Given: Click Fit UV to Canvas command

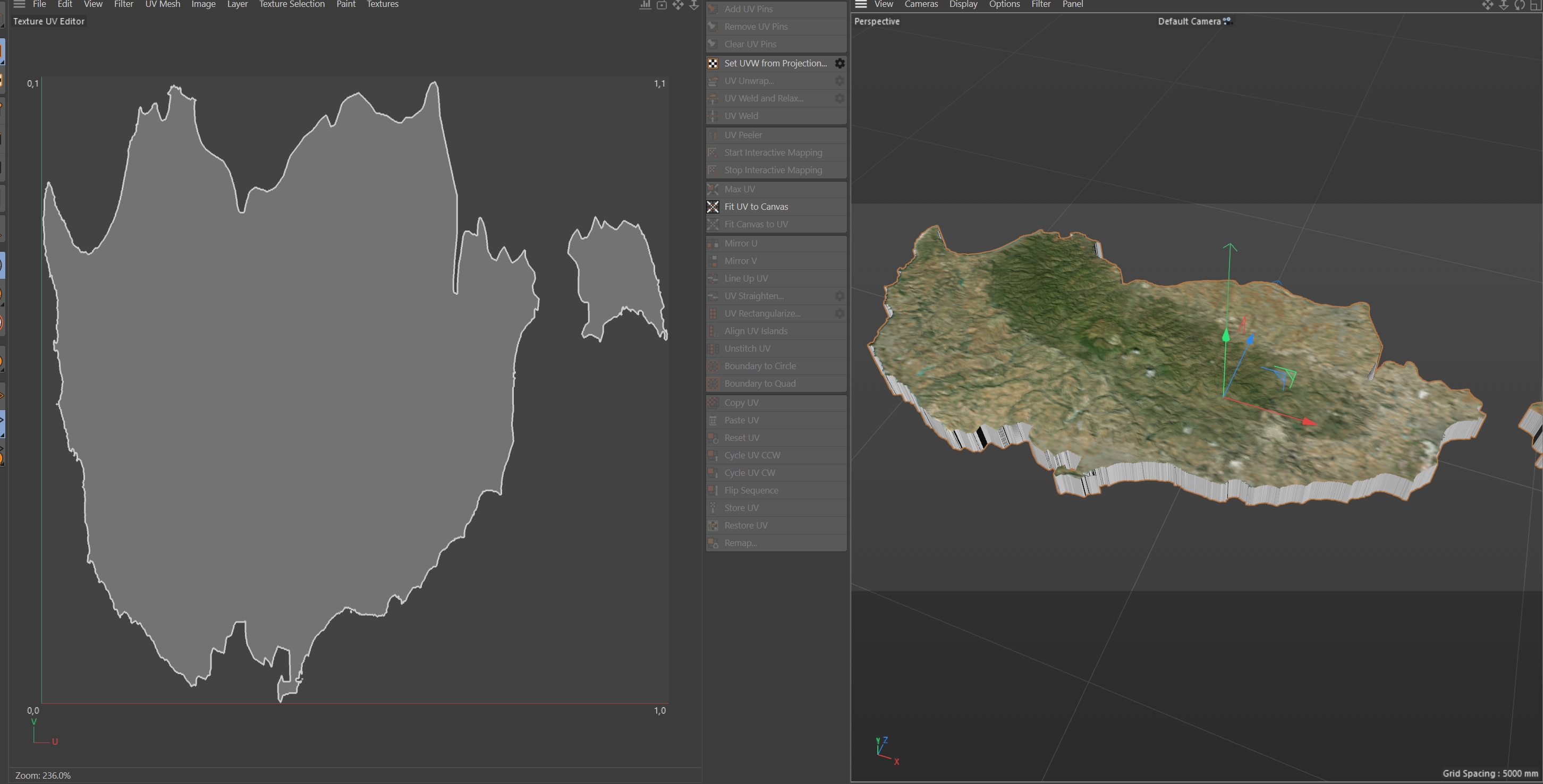Looking at the screenshot, I should (756, 207).
